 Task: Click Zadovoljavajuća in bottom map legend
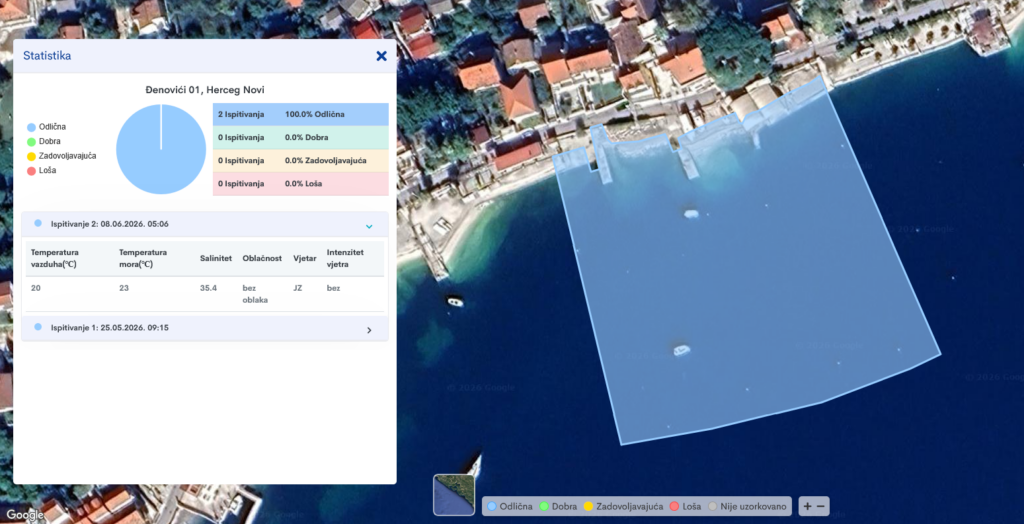[624, 506]
